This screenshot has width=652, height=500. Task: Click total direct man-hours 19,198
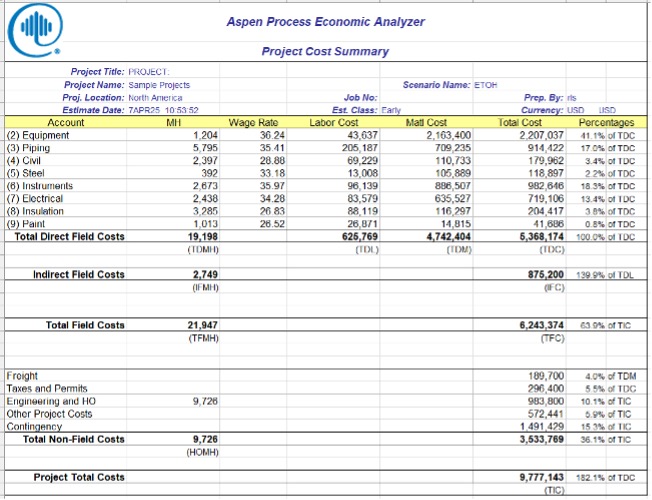coord(203,237)
